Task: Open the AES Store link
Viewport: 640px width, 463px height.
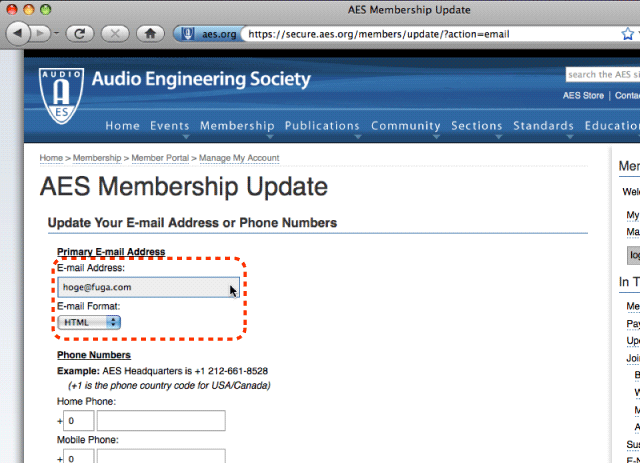Action: coord(583,96)
